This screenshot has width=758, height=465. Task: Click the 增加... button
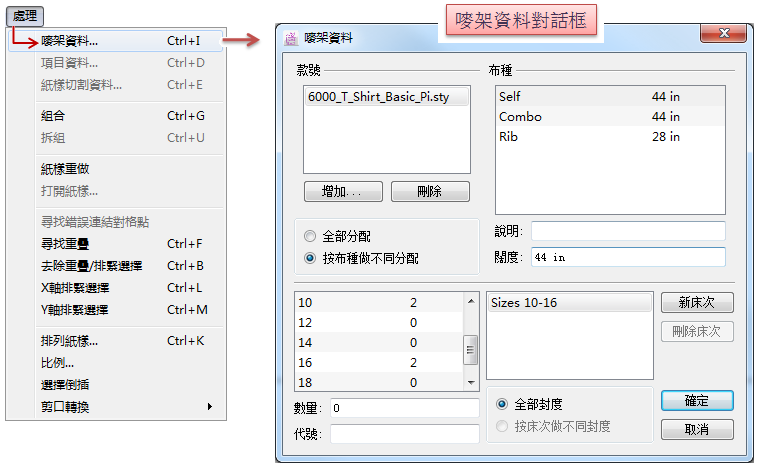coord(343,192)
